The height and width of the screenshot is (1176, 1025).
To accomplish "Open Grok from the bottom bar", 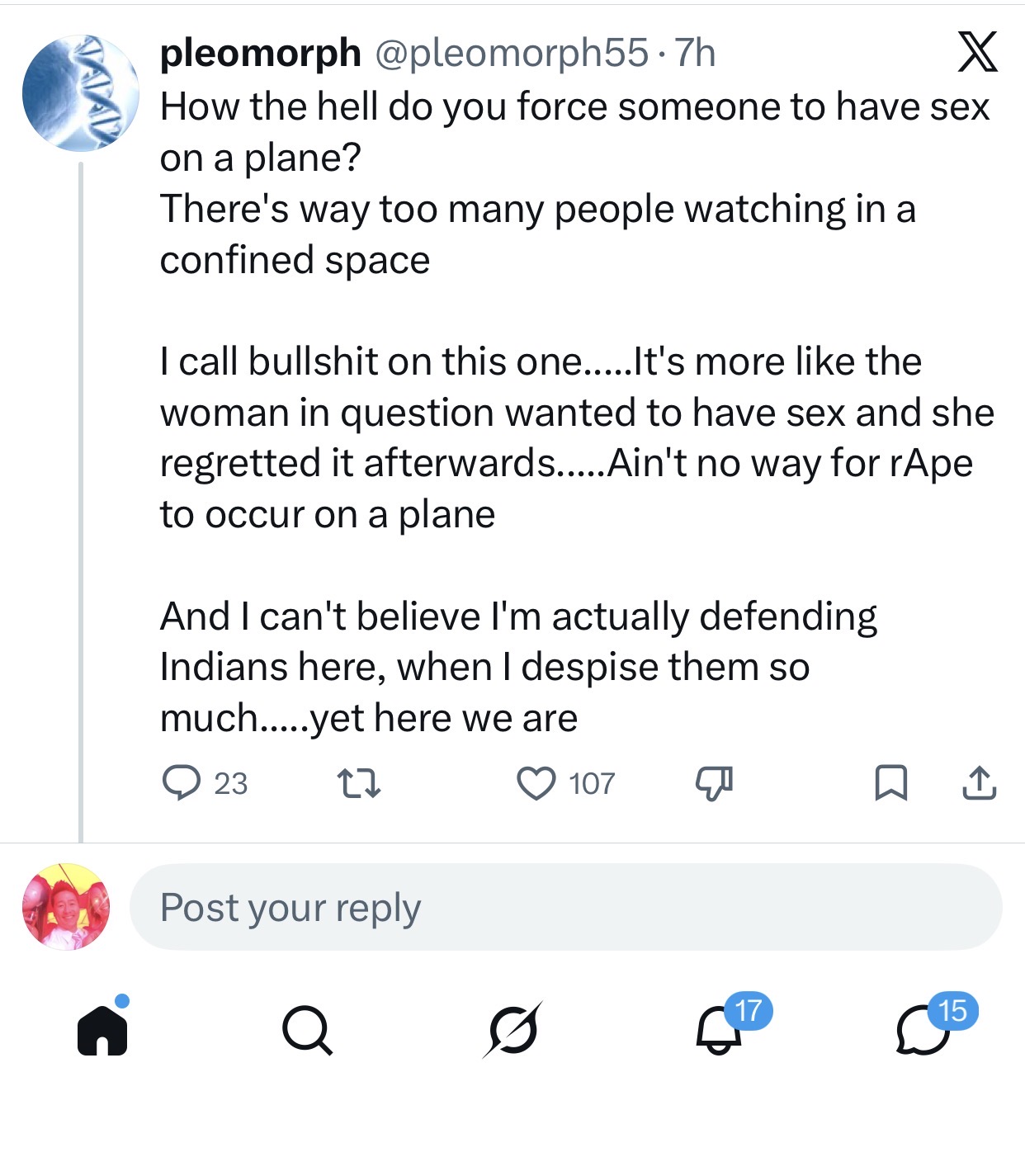I will (512, 1031).
